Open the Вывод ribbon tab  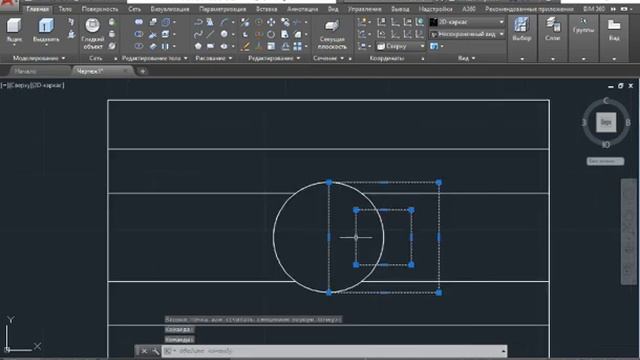[x=400, y=9]
